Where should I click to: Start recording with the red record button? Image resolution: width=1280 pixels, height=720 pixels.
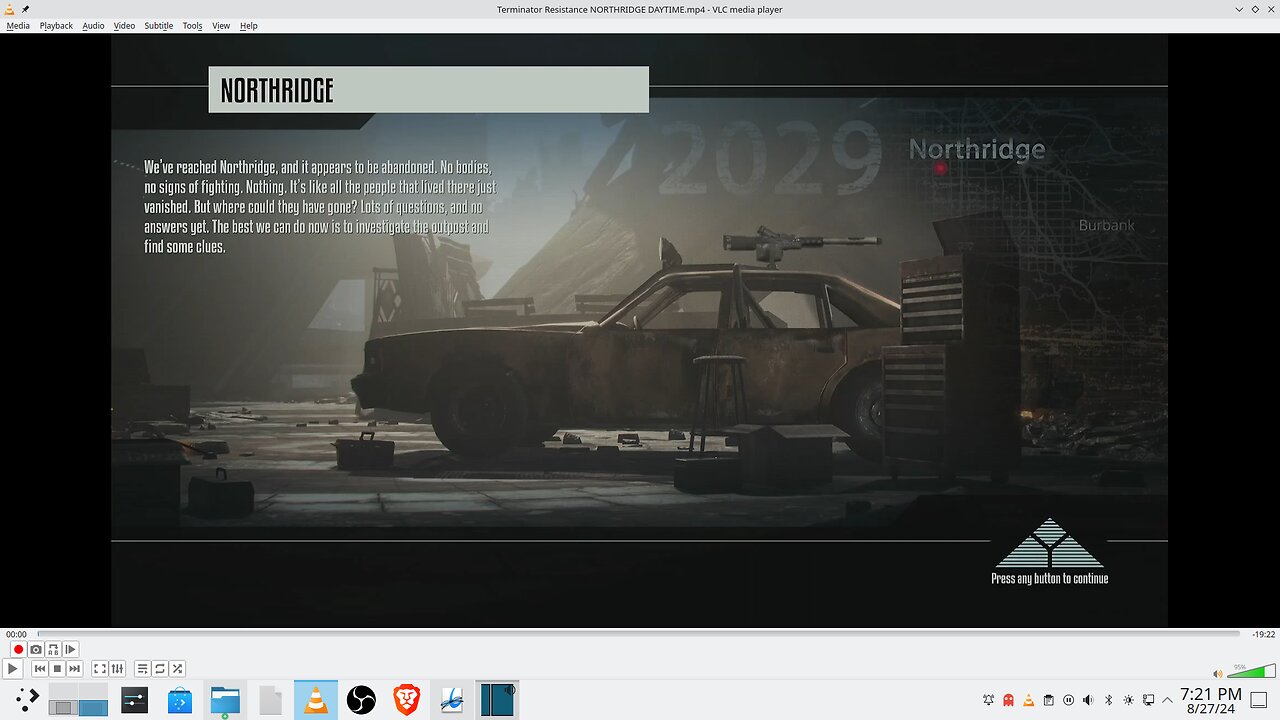(18, 650)
